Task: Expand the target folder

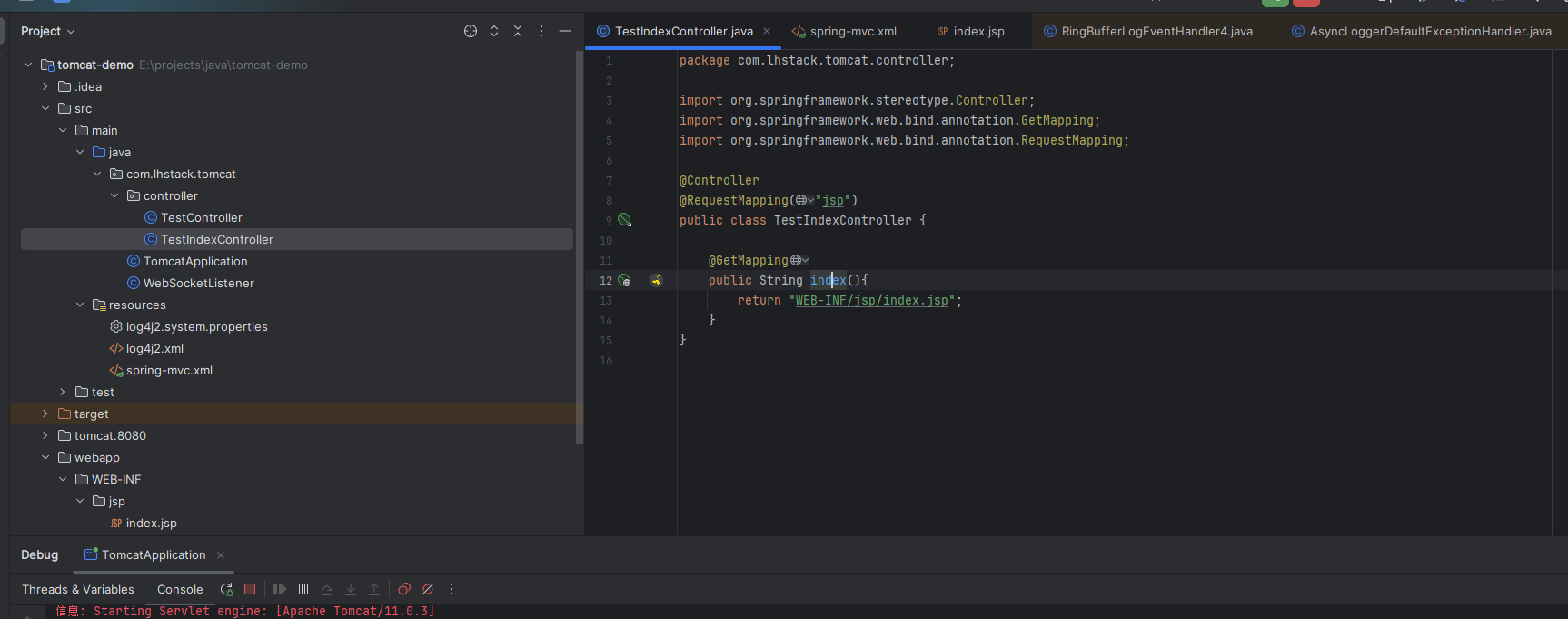Action: 45,414
